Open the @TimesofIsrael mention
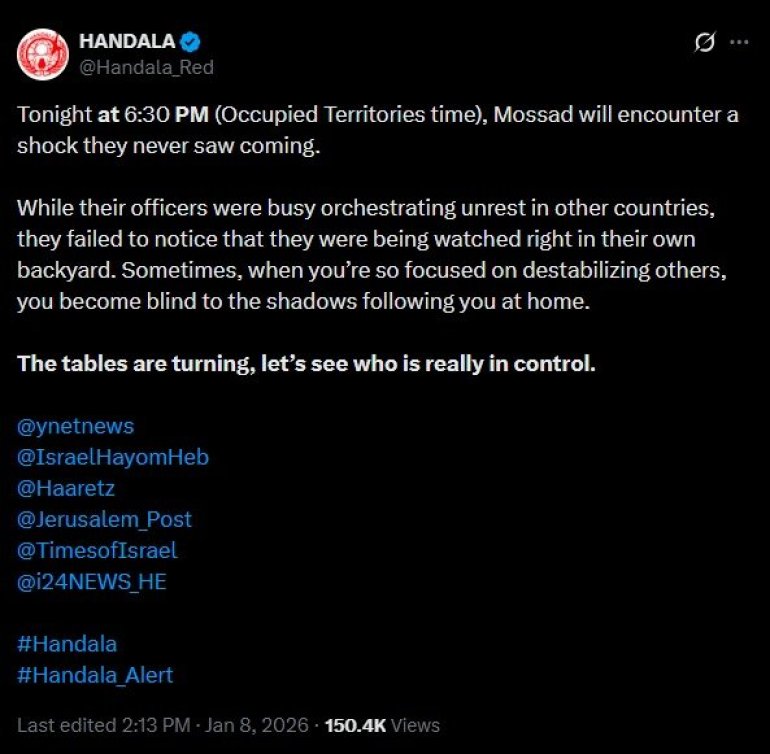Screen dimensions: 770x754 [97, 550]
